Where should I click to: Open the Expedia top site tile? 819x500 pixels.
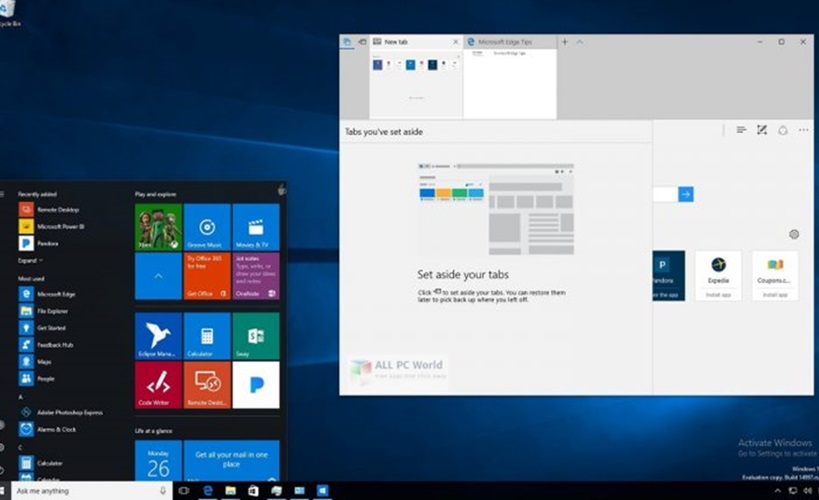[x=718, y=275]
